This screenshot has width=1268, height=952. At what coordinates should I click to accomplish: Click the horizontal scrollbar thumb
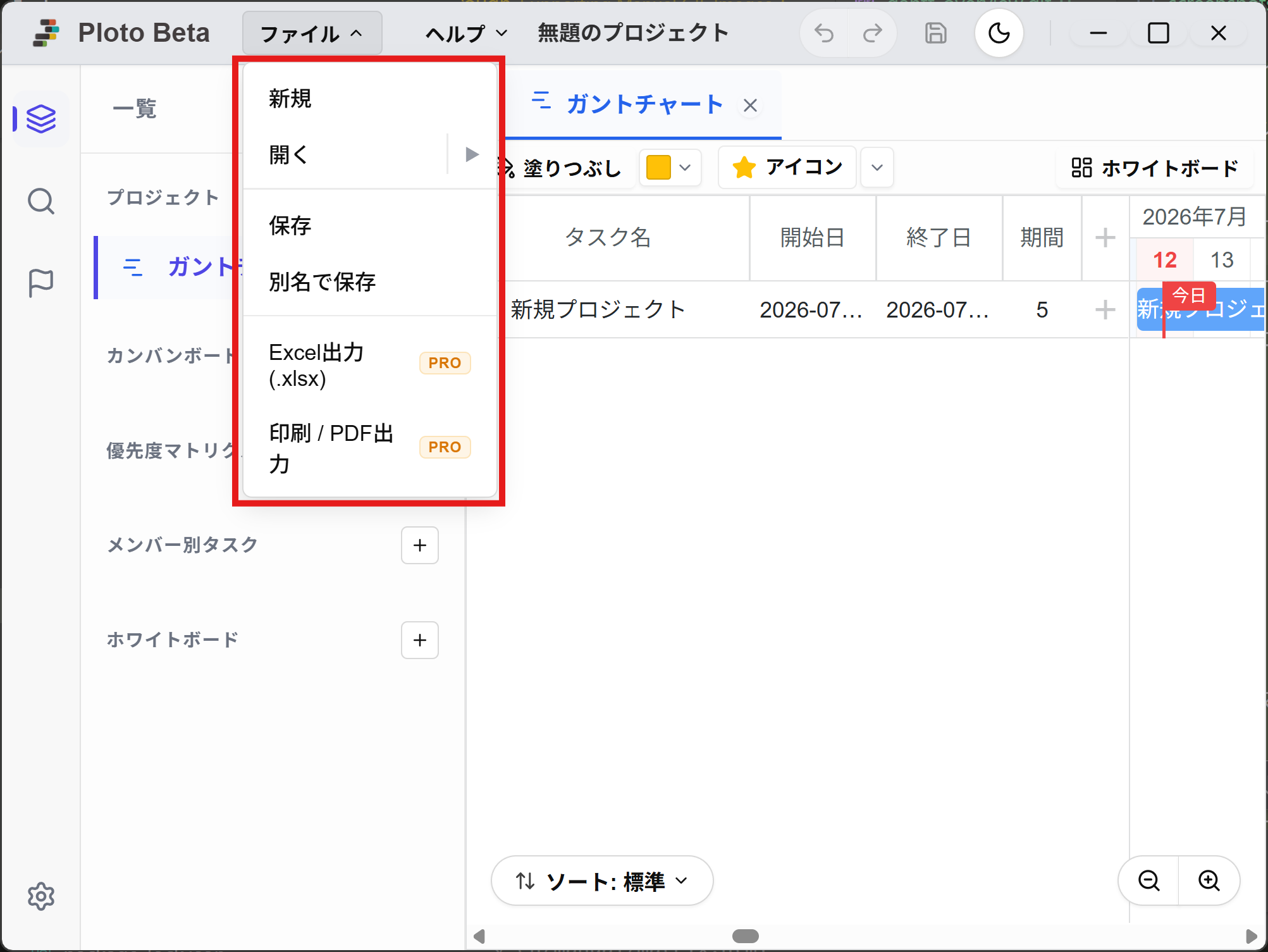tap(746, 936)
